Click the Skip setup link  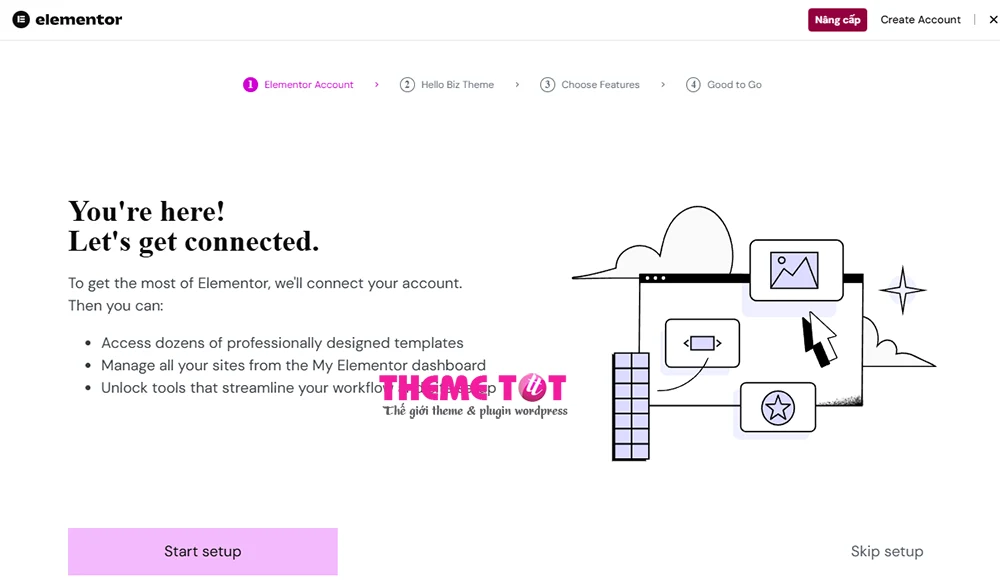coord(887,551)
